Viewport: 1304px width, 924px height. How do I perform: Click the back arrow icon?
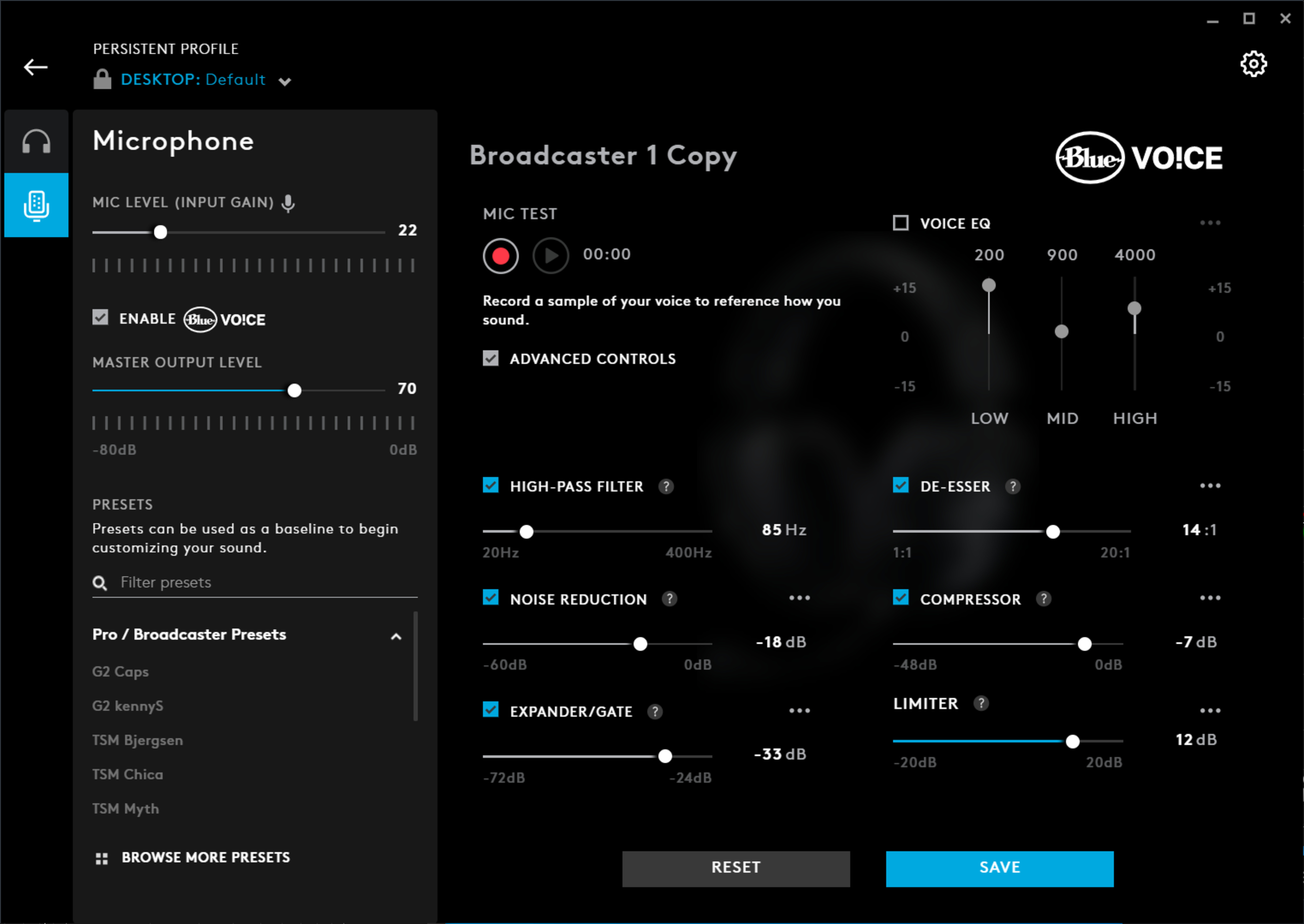coord(35,67)
